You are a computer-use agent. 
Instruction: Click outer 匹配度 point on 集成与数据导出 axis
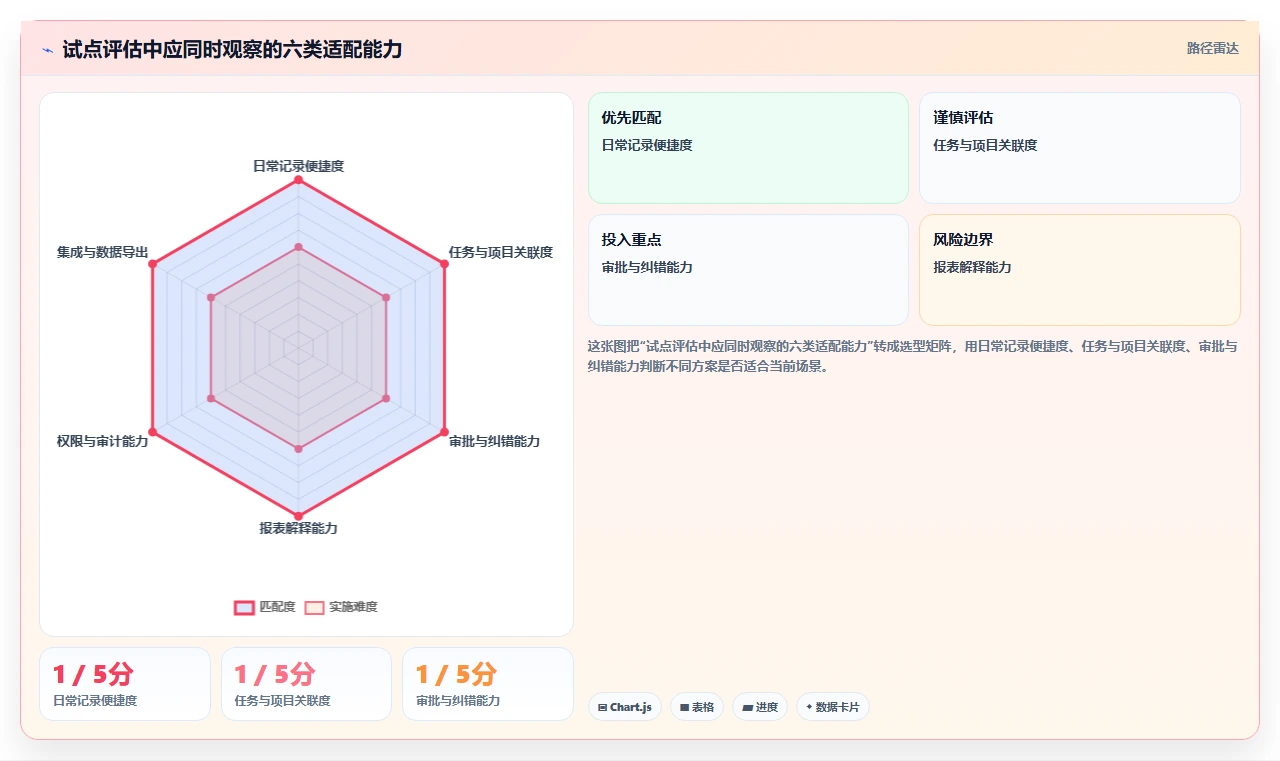tap(152, 263)
